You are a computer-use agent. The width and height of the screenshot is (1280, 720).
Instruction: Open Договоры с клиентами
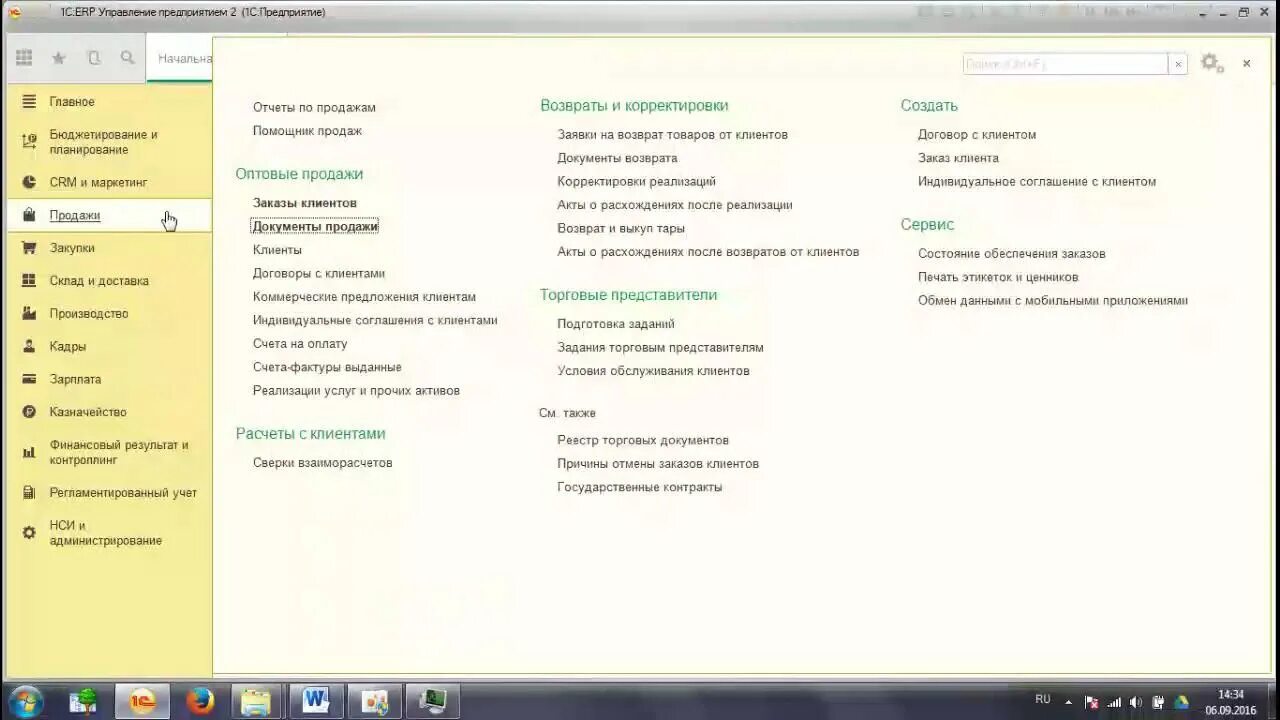click(x=319, y=273)
